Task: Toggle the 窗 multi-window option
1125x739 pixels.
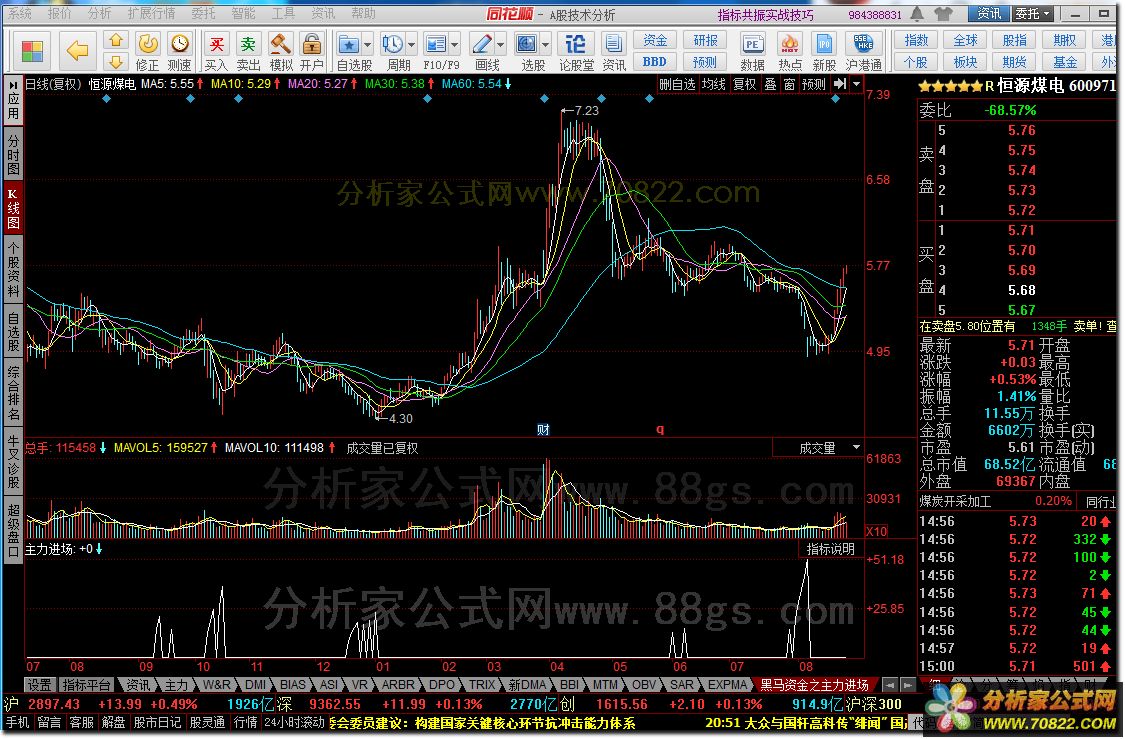Action: point(789,85)
